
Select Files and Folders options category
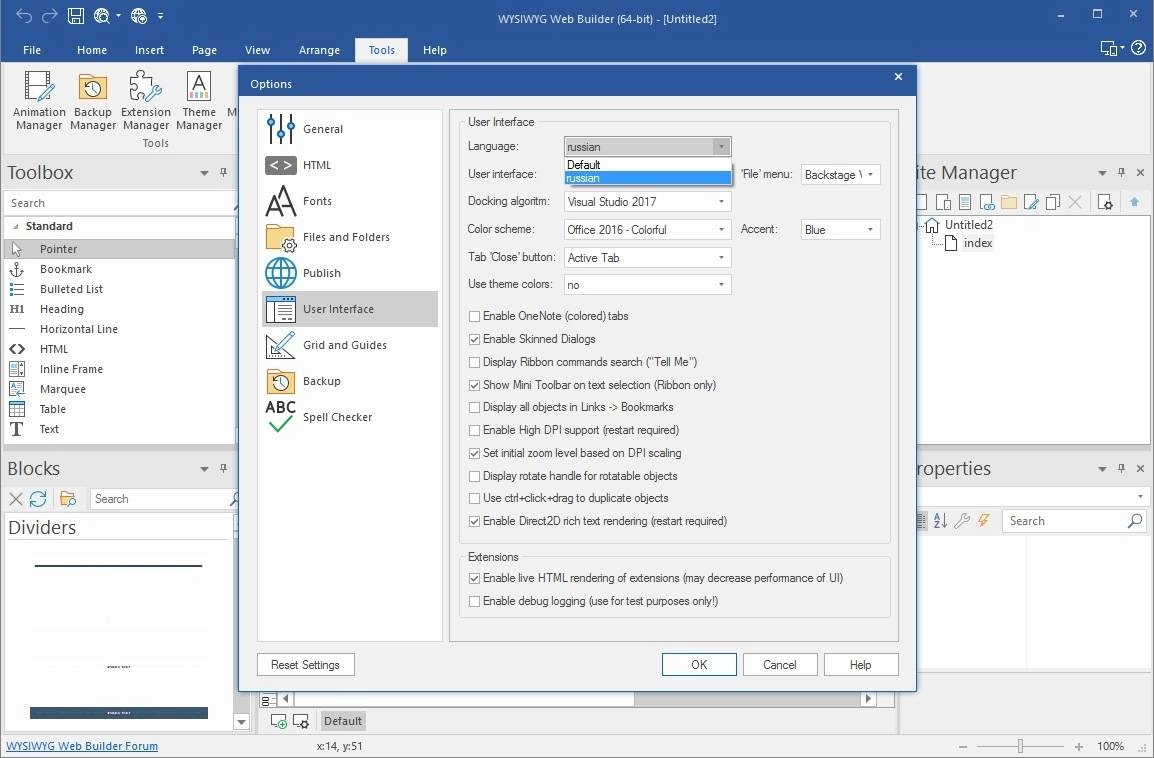pyautogui.click(x=350, y=237)
